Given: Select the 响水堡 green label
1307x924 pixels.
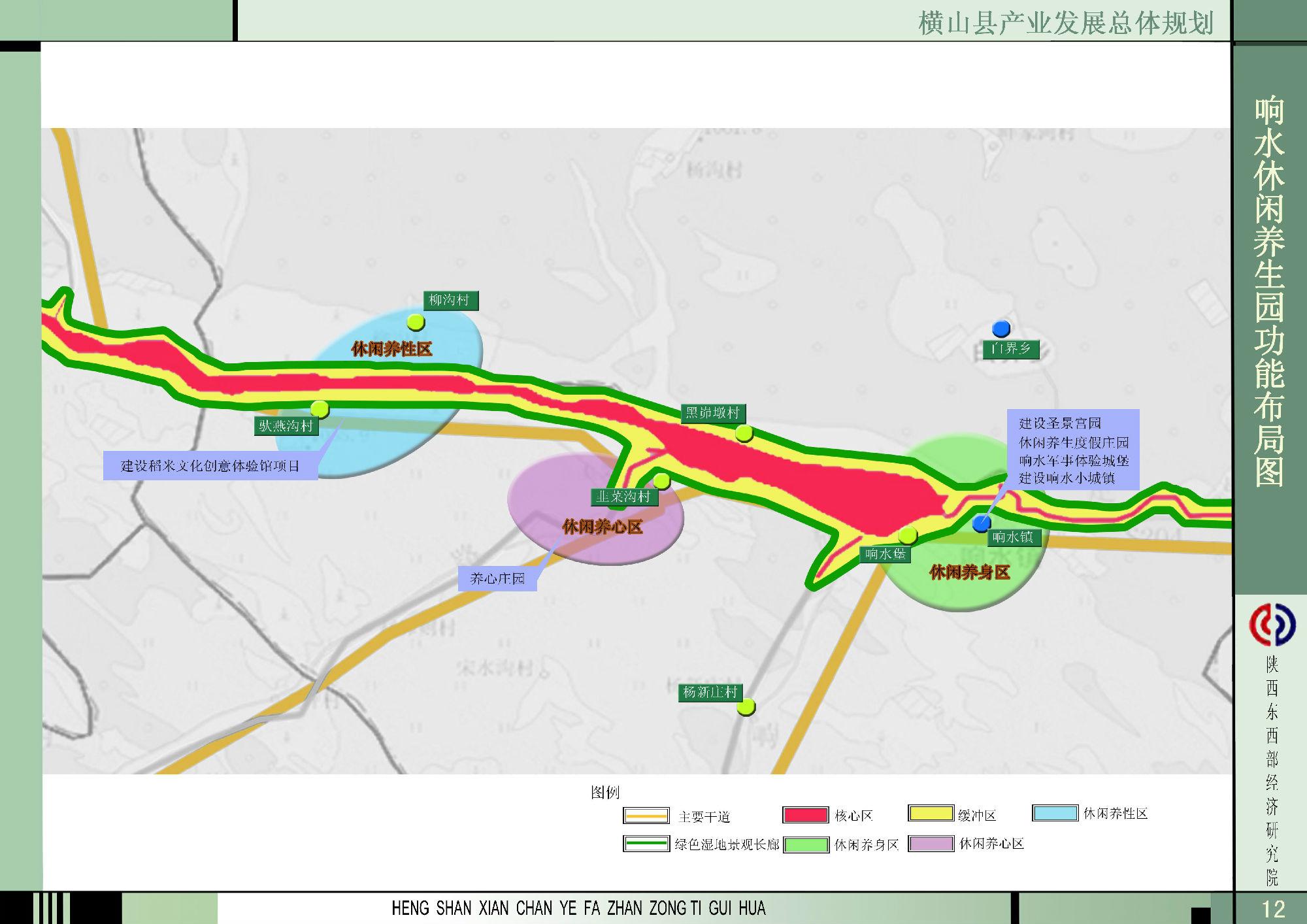Looking at the screenshot, I should click(885, 554).
